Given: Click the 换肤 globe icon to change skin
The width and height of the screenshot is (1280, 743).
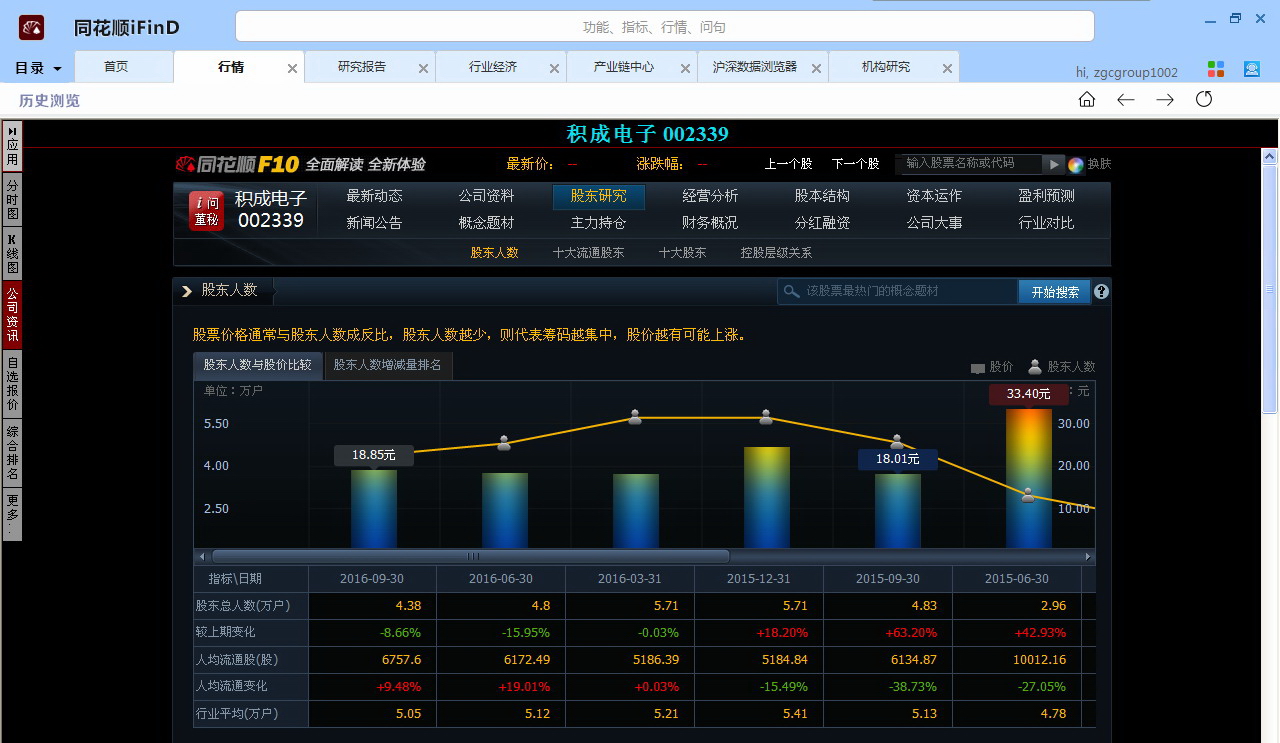Looking at the screenshot, I should [x=1078, y=164].
